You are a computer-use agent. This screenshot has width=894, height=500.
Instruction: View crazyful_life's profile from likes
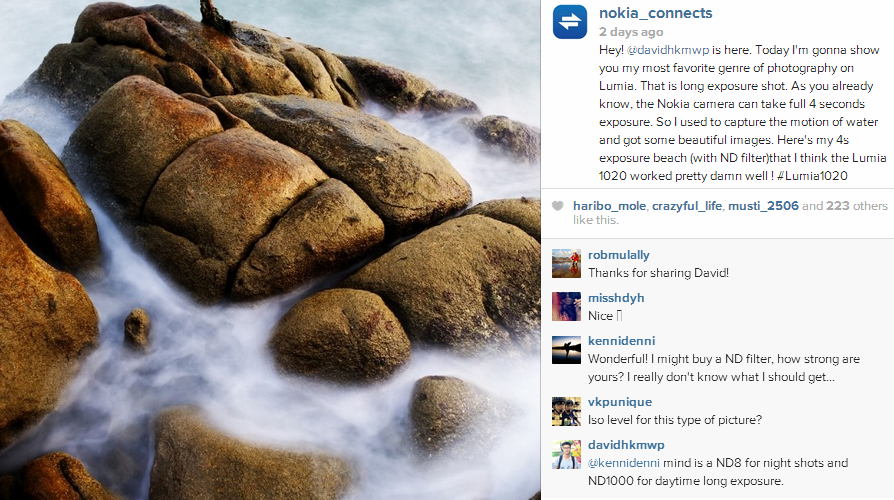point(686,206)
